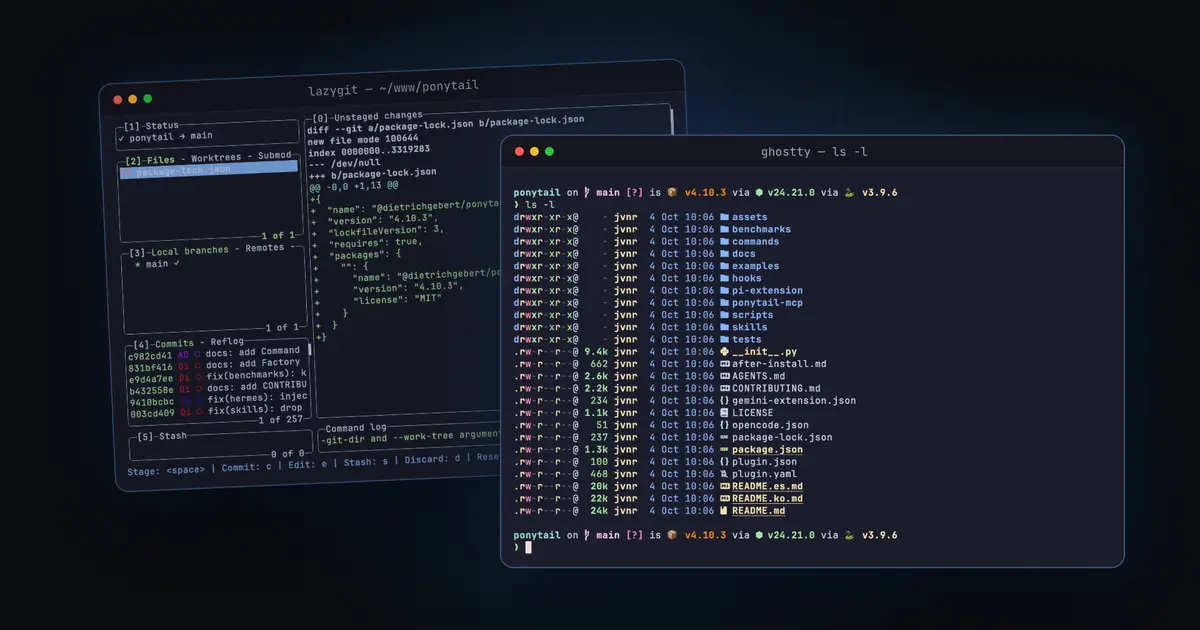Screen dimensions: 1200x630
Task: Click the +++ b/package-lock.json diff line
Action: point(372,172)
